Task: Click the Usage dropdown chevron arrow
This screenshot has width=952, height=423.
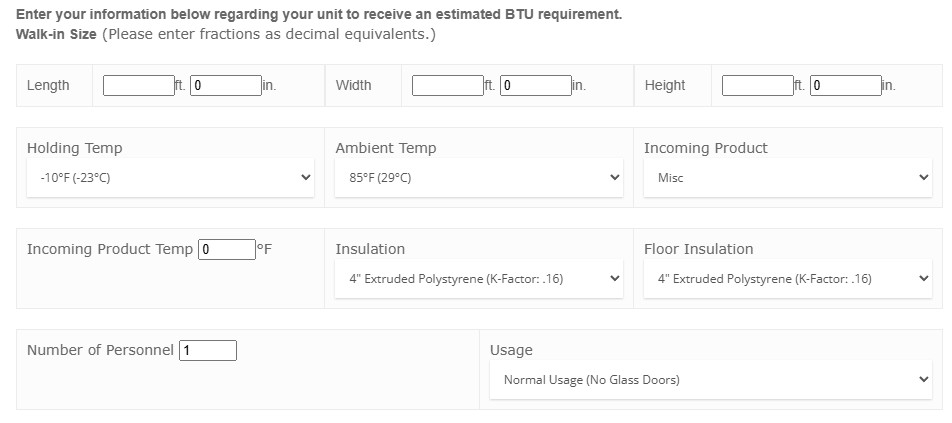Action: (x=923, y=380)
